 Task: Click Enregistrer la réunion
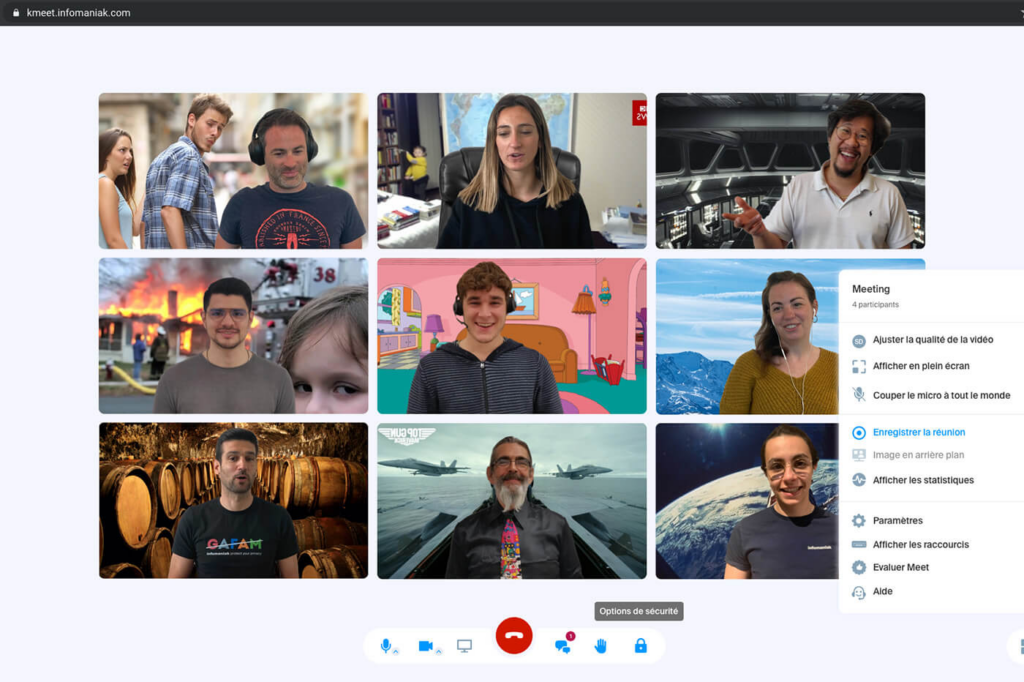[x=918, y=432]
